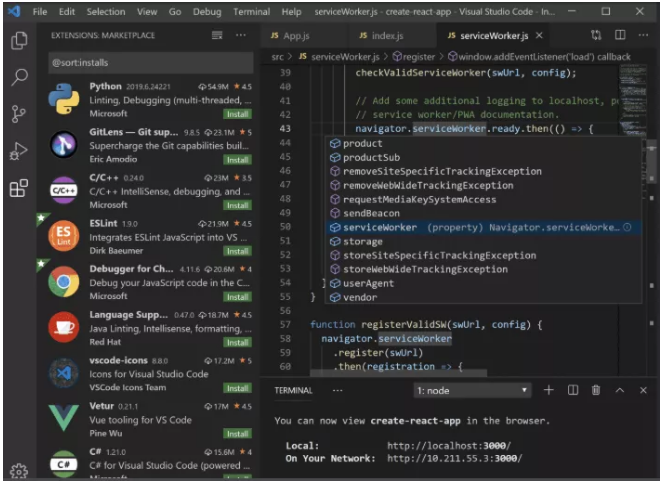Viewport: 666px width, 485px height.
Task: Open the Selection menu
Action: coord(106,11)
